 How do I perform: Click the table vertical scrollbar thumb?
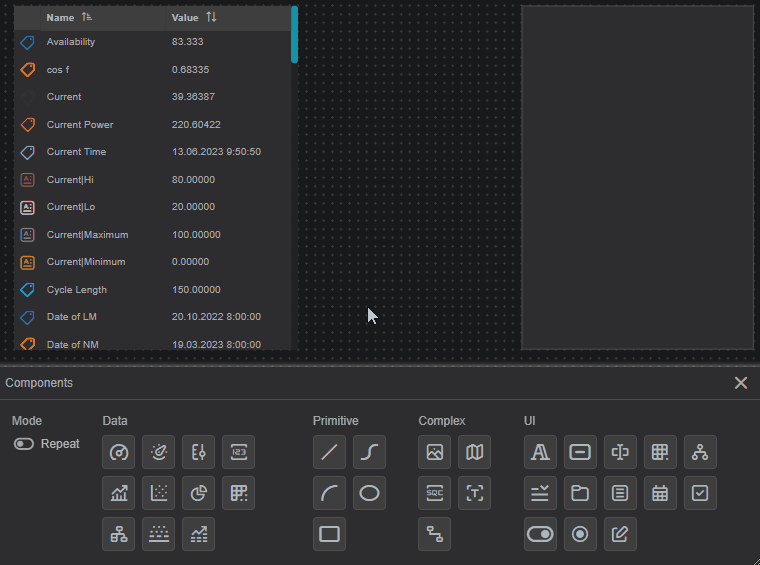[x=294, y=34]
